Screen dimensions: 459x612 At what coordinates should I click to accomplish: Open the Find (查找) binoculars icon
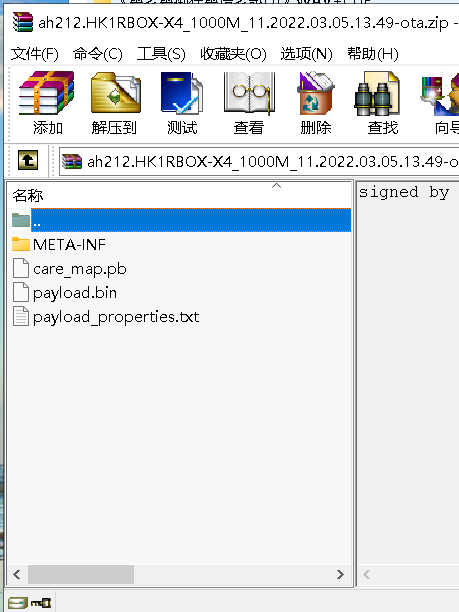coord(377,94)
